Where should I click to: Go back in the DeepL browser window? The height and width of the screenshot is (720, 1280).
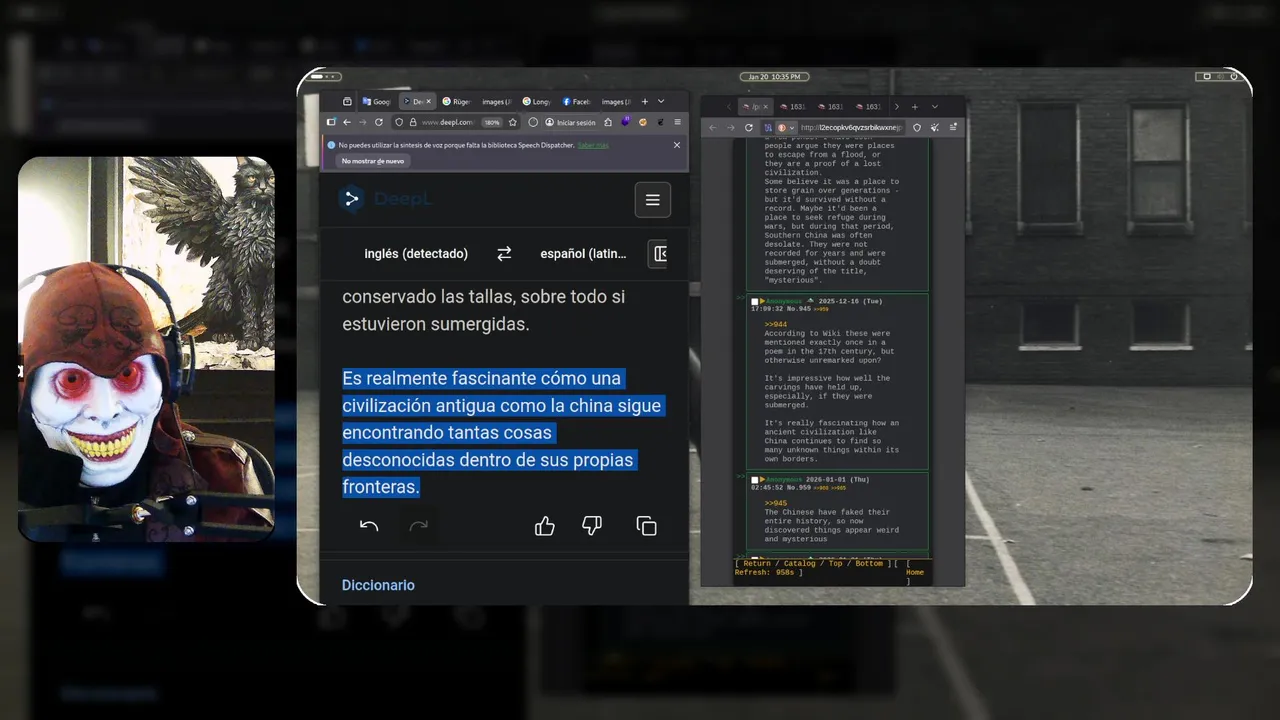[347, 122]
